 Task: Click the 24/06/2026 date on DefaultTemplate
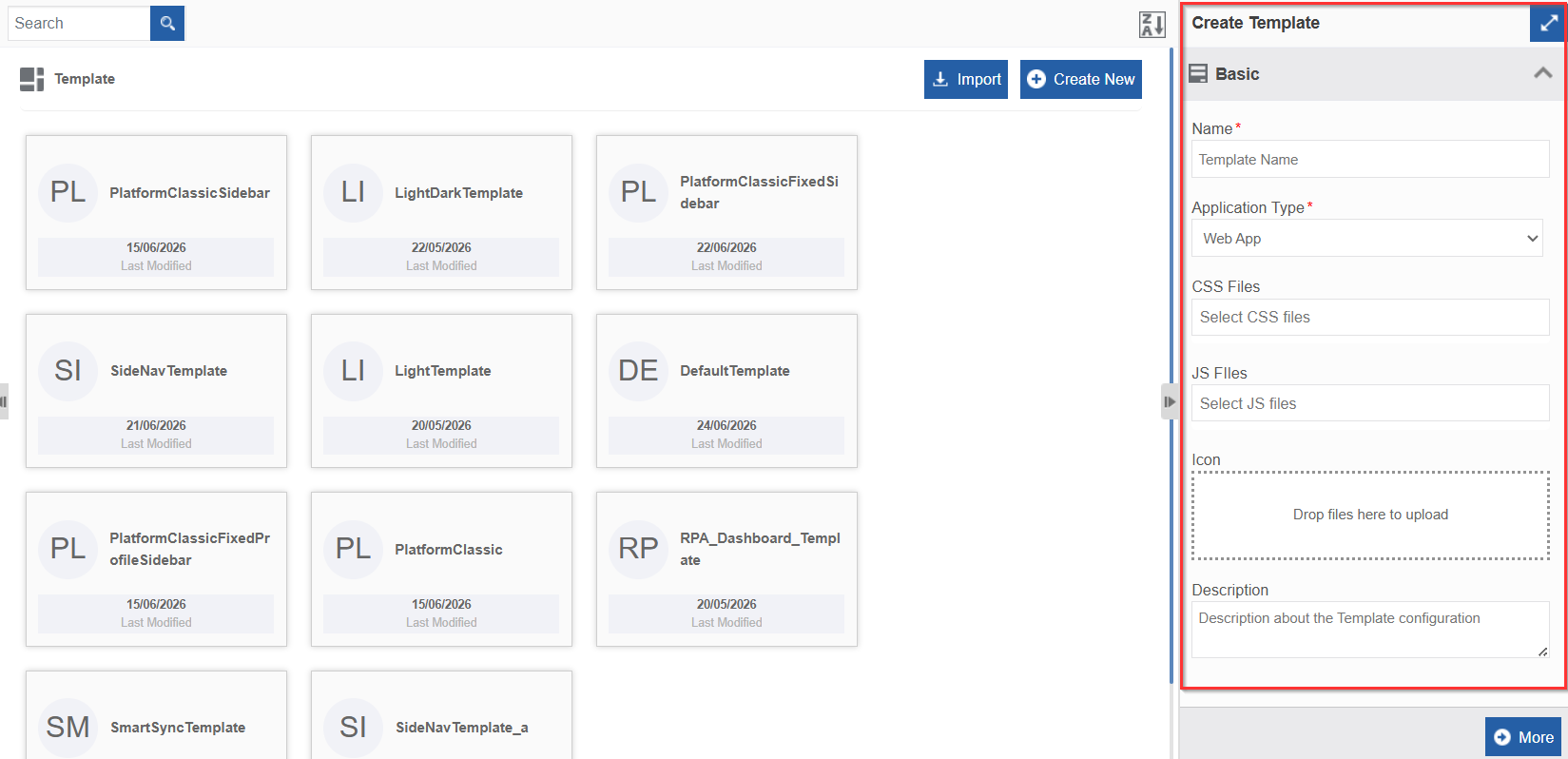pyautogui.click(x=726, y=425)
